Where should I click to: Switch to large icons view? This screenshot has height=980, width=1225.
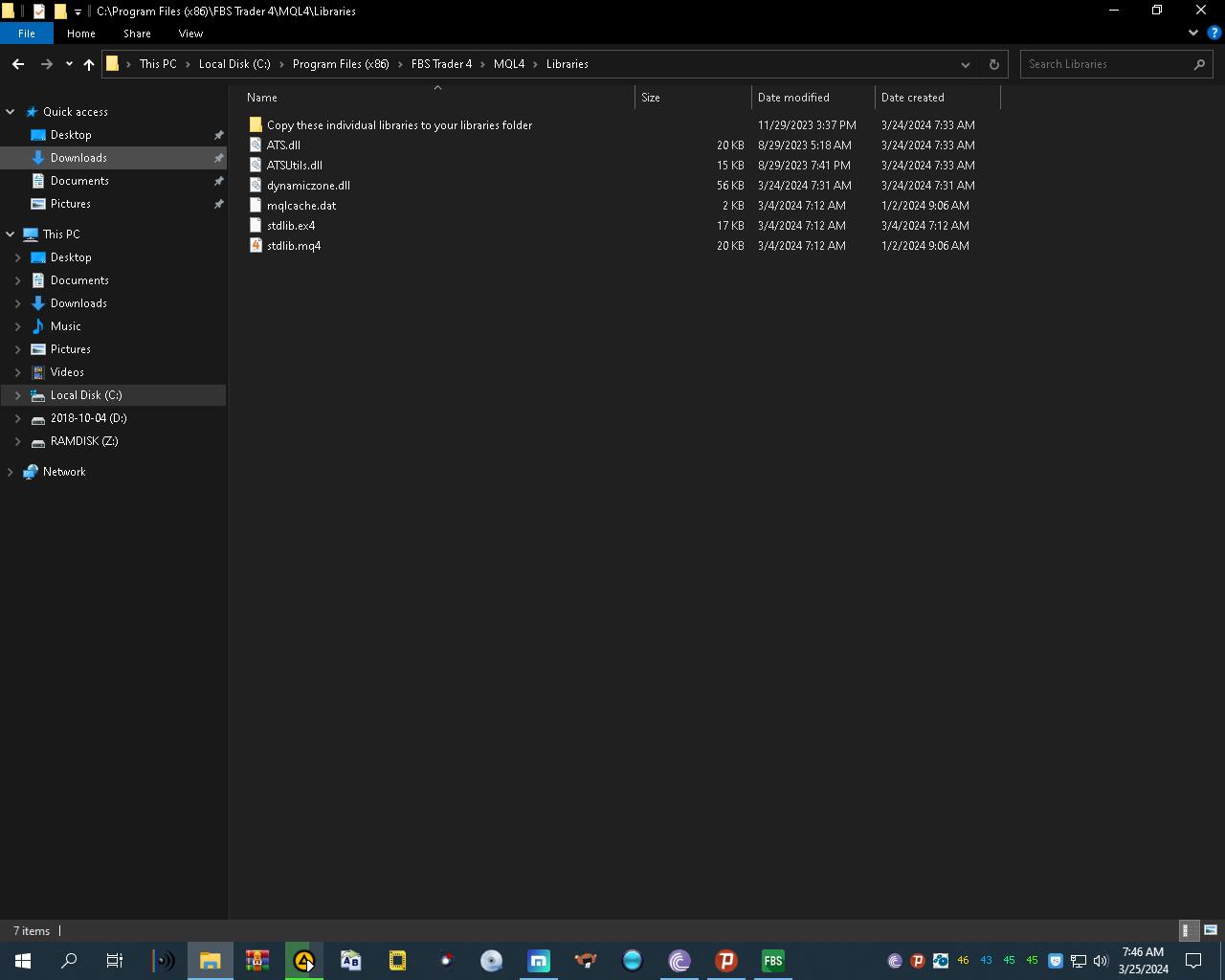[1210, 930]
